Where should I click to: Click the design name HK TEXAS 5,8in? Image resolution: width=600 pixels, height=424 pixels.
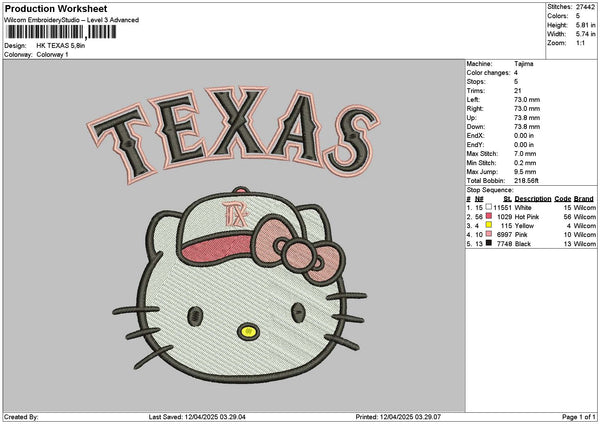[62, 46]
